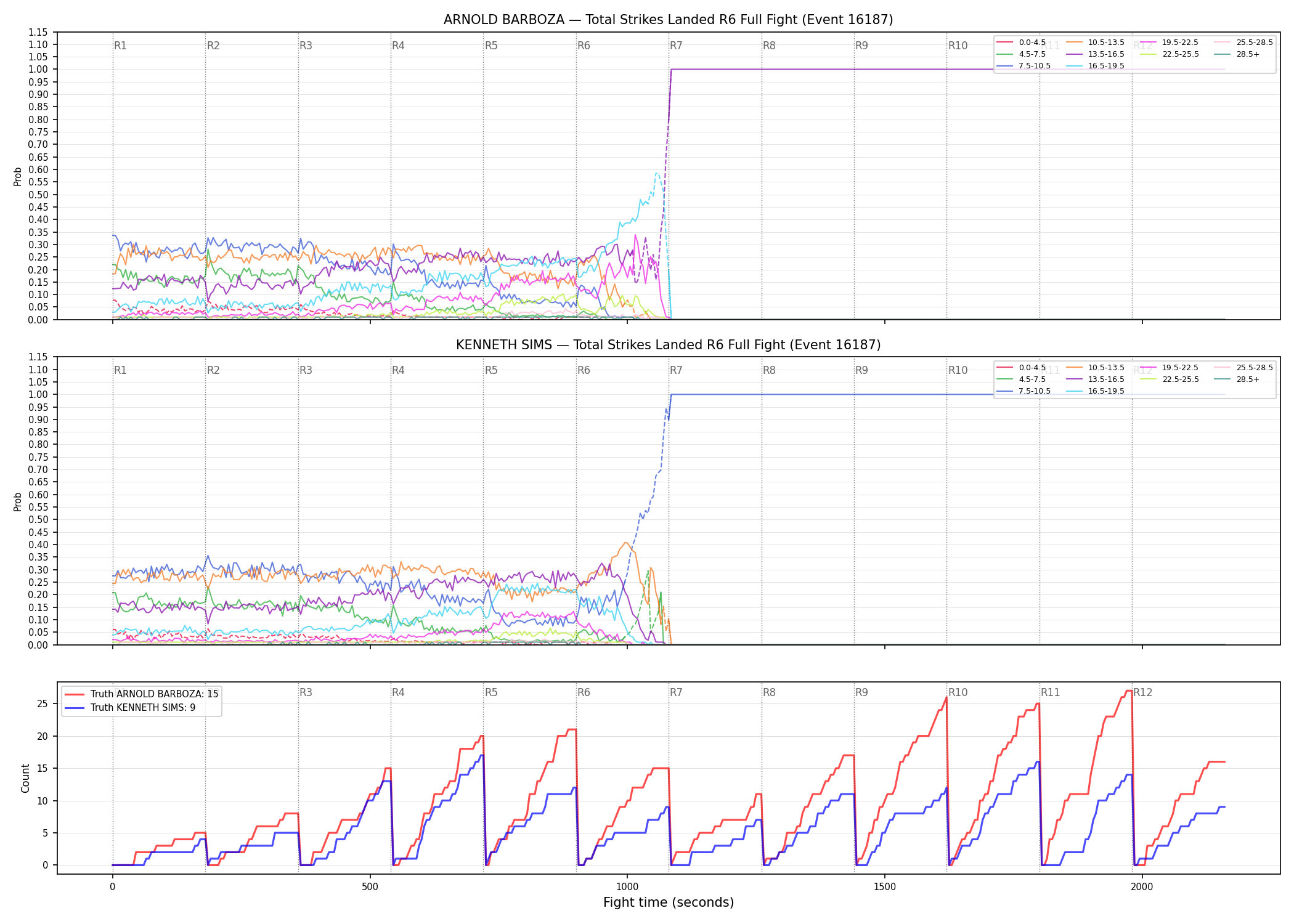Click 22.5-25.5 in the Sims chart legend

click(x=1181, y=379)
